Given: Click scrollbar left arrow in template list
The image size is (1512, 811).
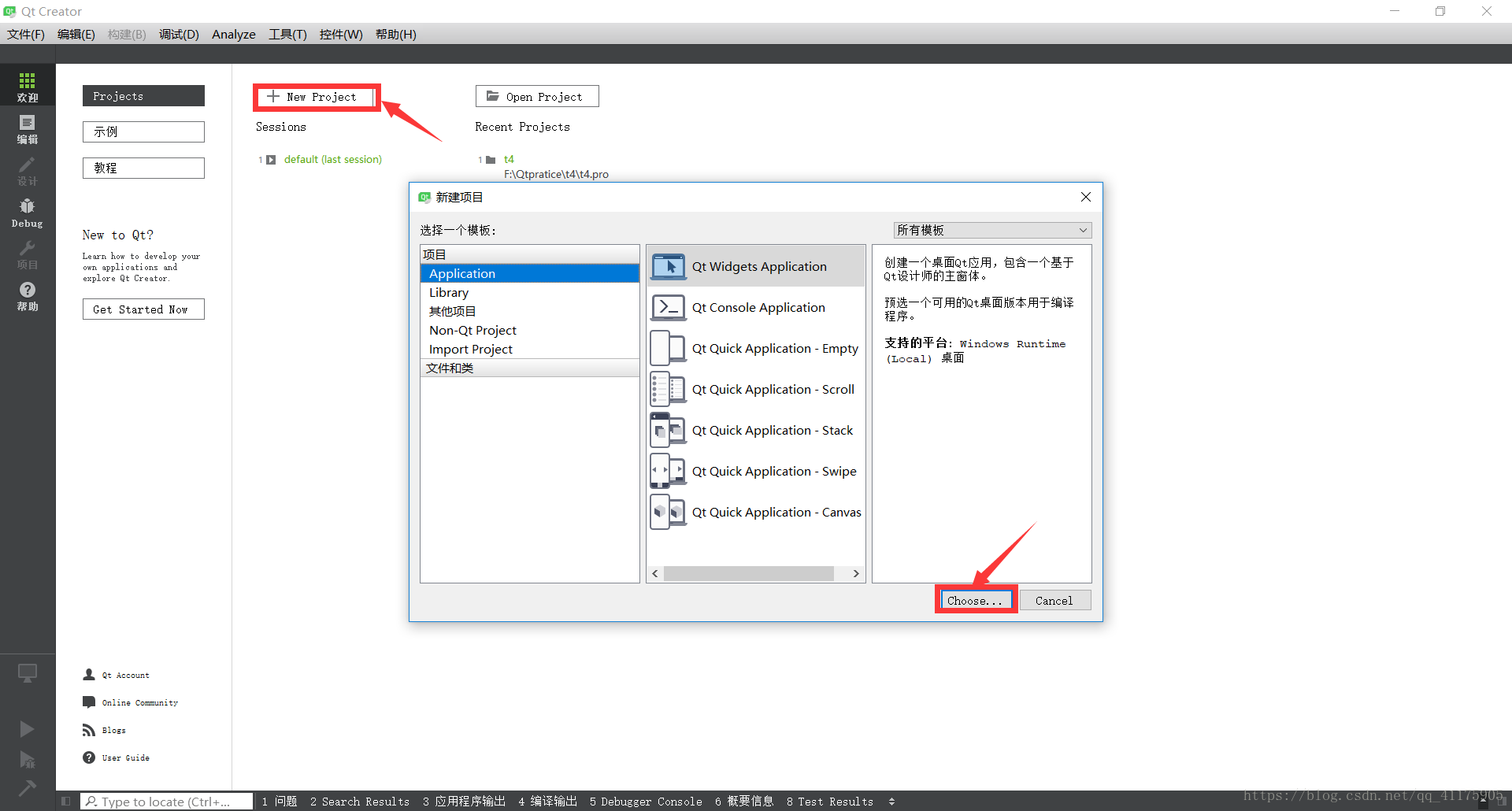Looking at the screenshot, I should [x=655, y=573].
